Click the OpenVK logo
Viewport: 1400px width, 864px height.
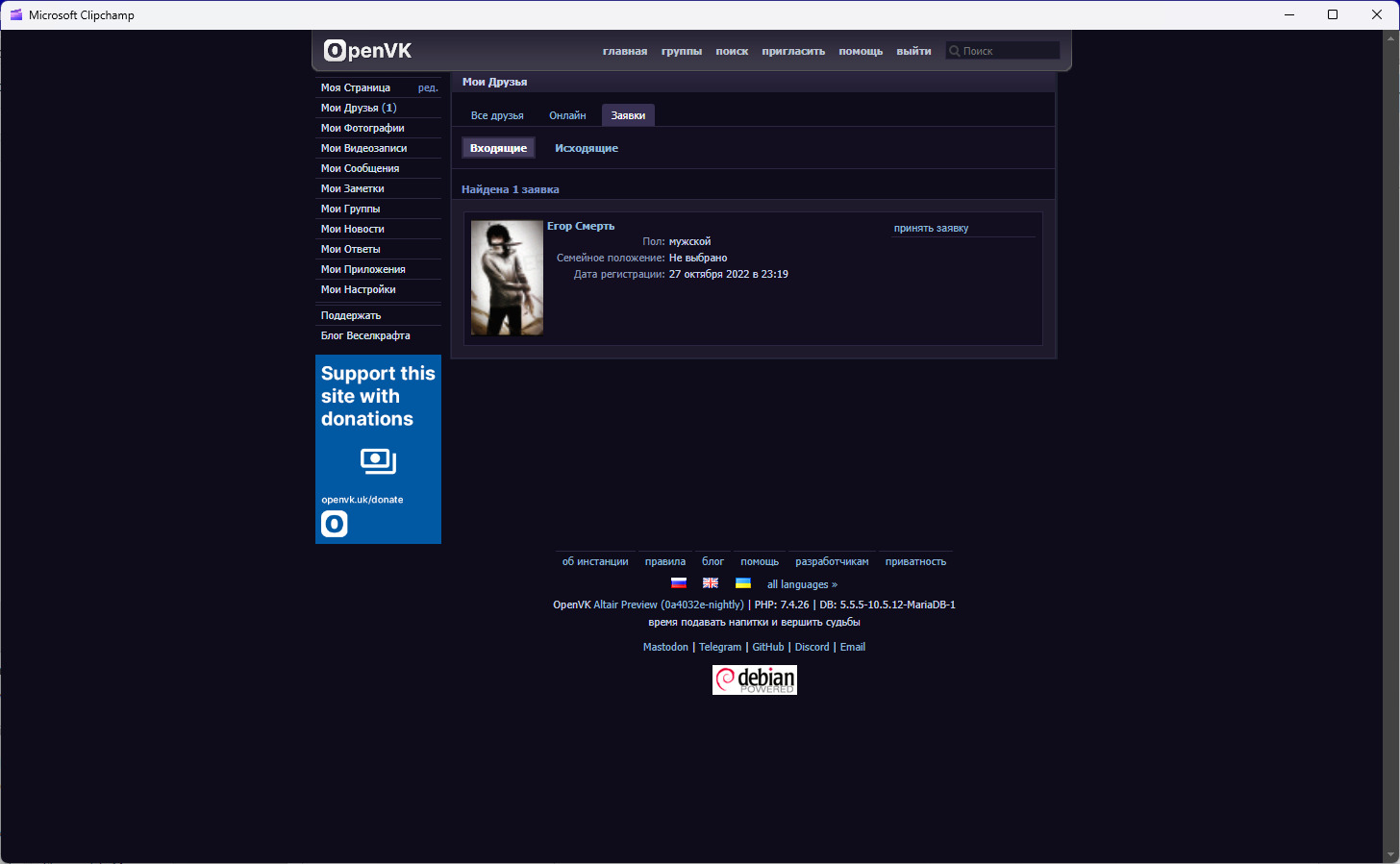pos(367,50)
